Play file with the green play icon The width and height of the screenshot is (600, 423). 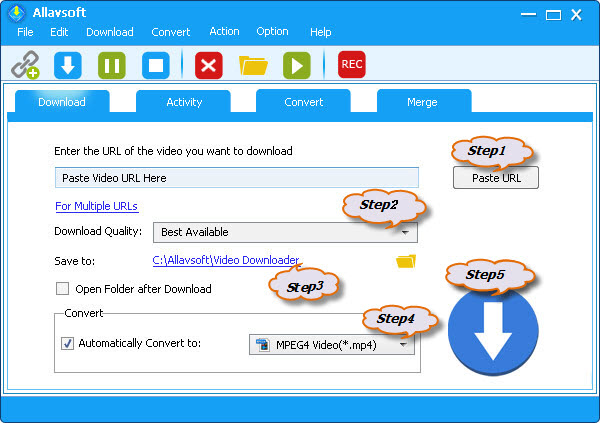coord(297,65)
